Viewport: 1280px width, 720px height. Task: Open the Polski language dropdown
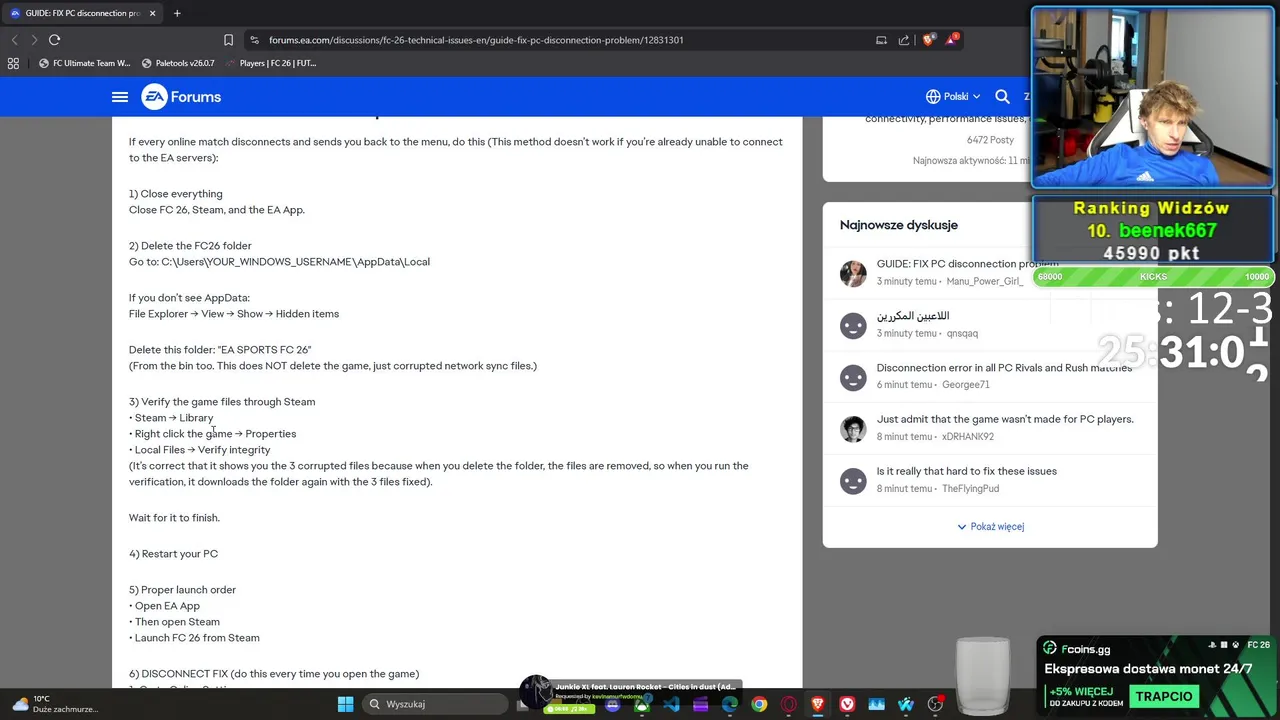(x=953, y=97)
